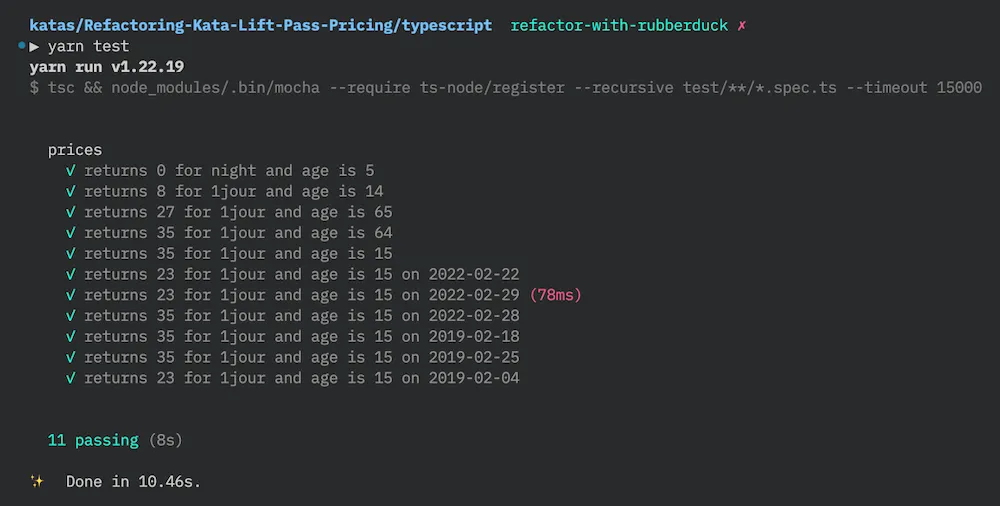Screen dimensions: 1000x506
Task: Click the Done in 10.46s text
Action: coord(133,481)
